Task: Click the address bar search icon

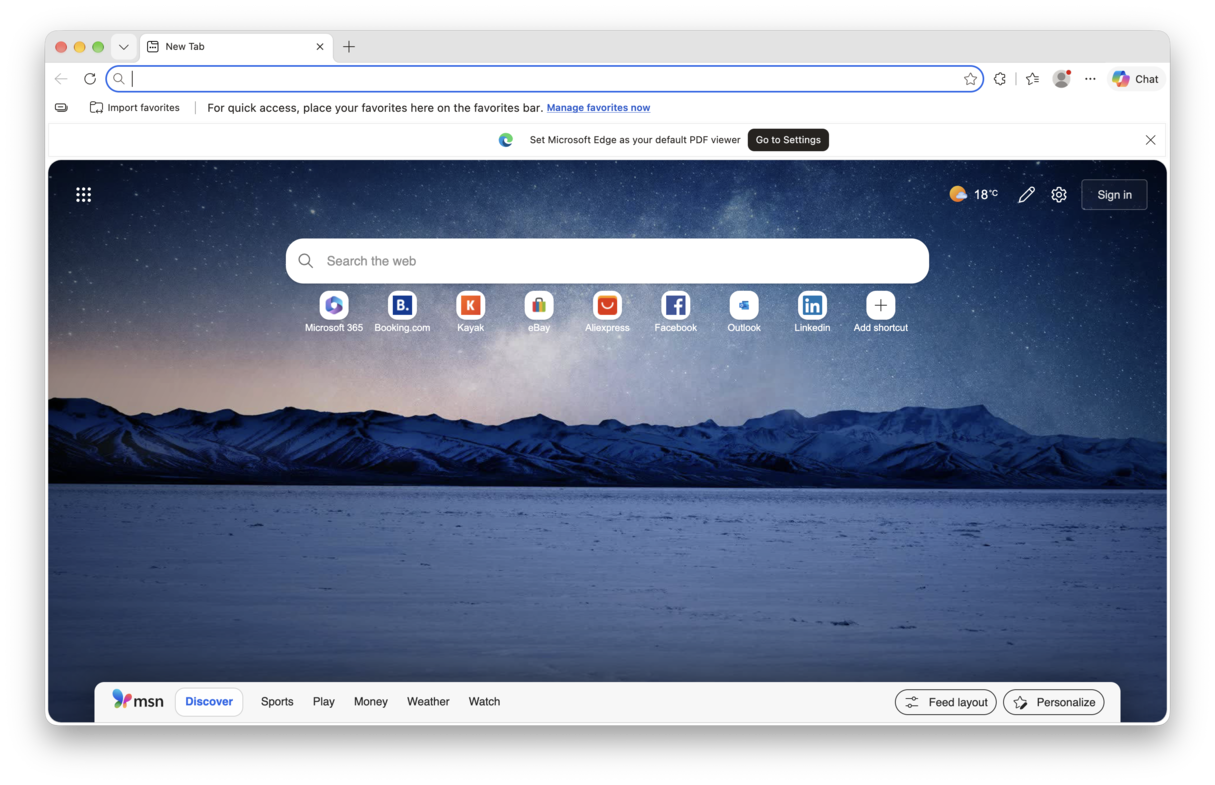Action: point(119,79)
